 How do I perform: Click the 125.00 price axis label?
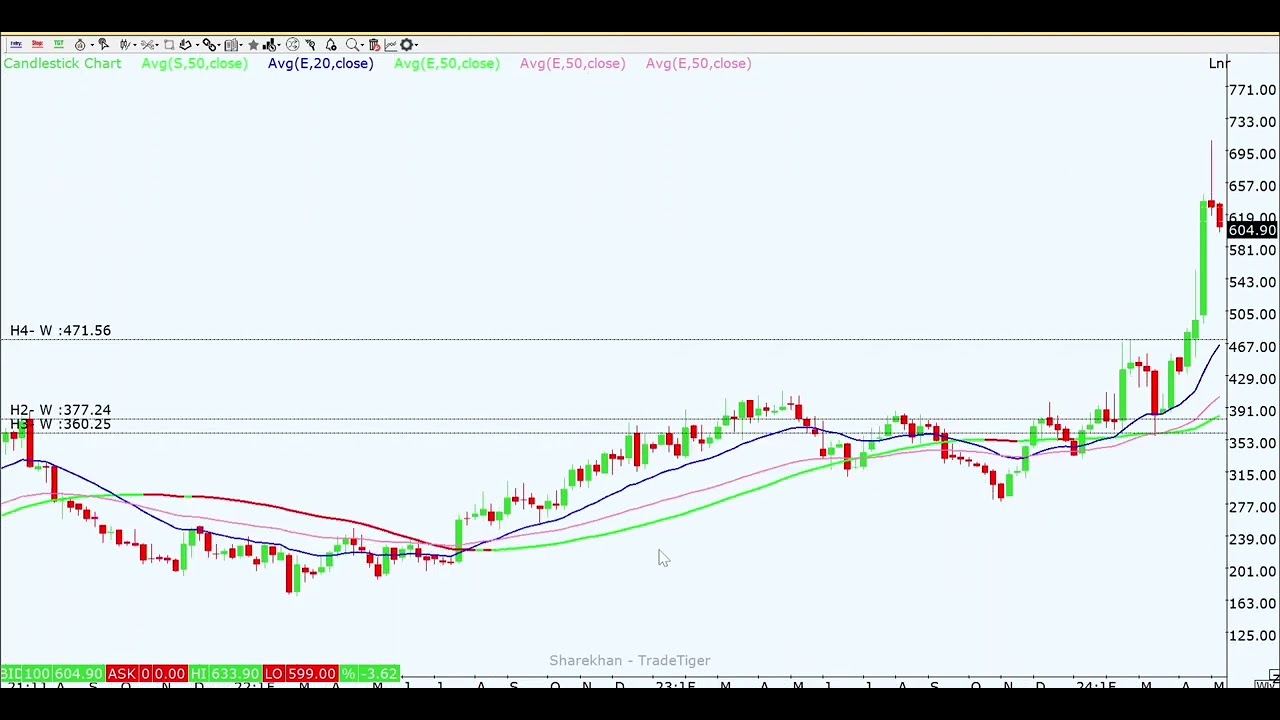click(1253, 635)
